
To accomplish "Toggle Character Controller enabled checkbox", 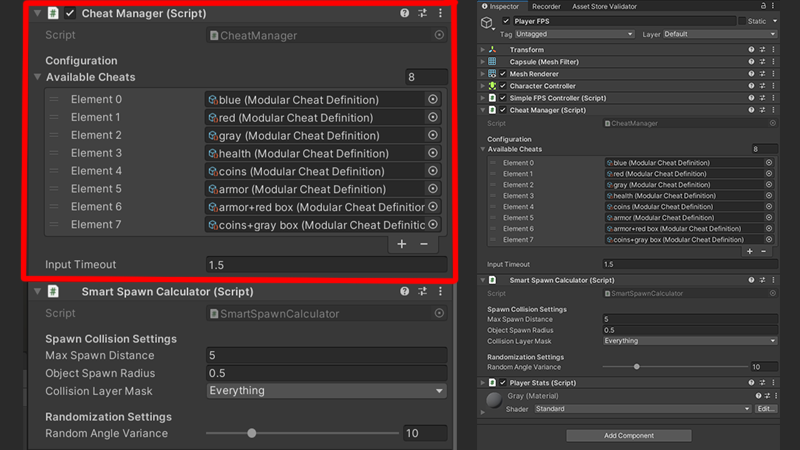I will click(503, 86).
